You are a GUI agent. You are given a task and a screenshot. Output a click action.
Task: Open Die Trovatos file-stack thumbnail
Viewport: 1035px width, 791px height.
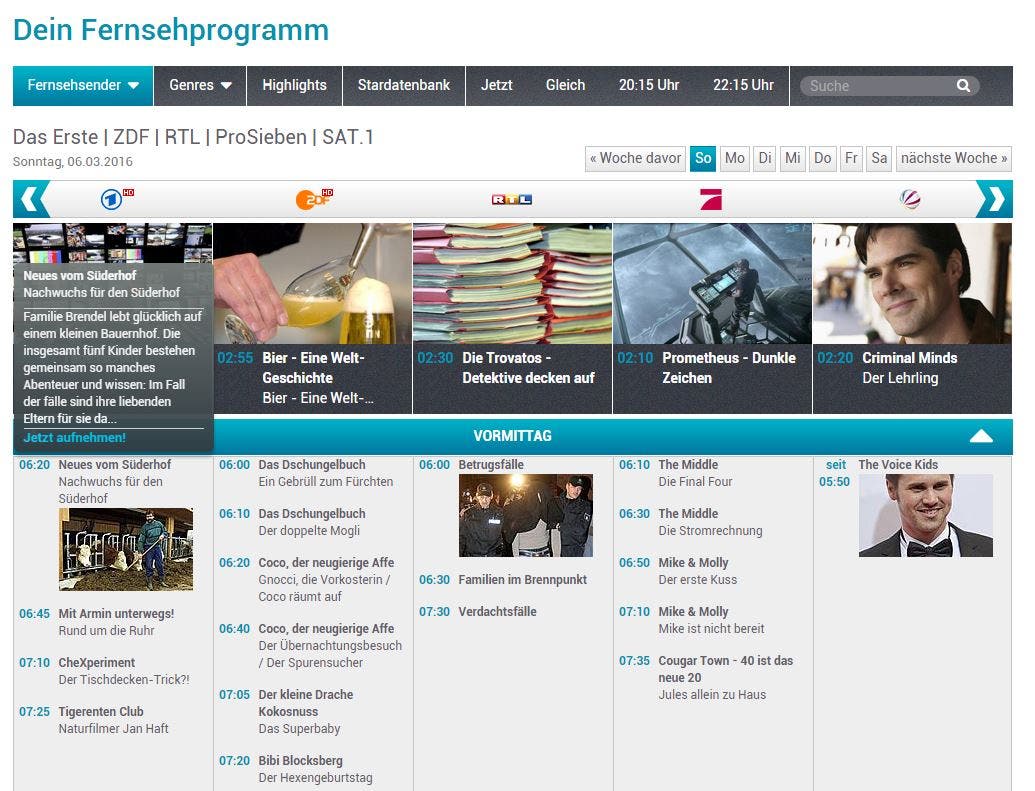tap(512, 283)
